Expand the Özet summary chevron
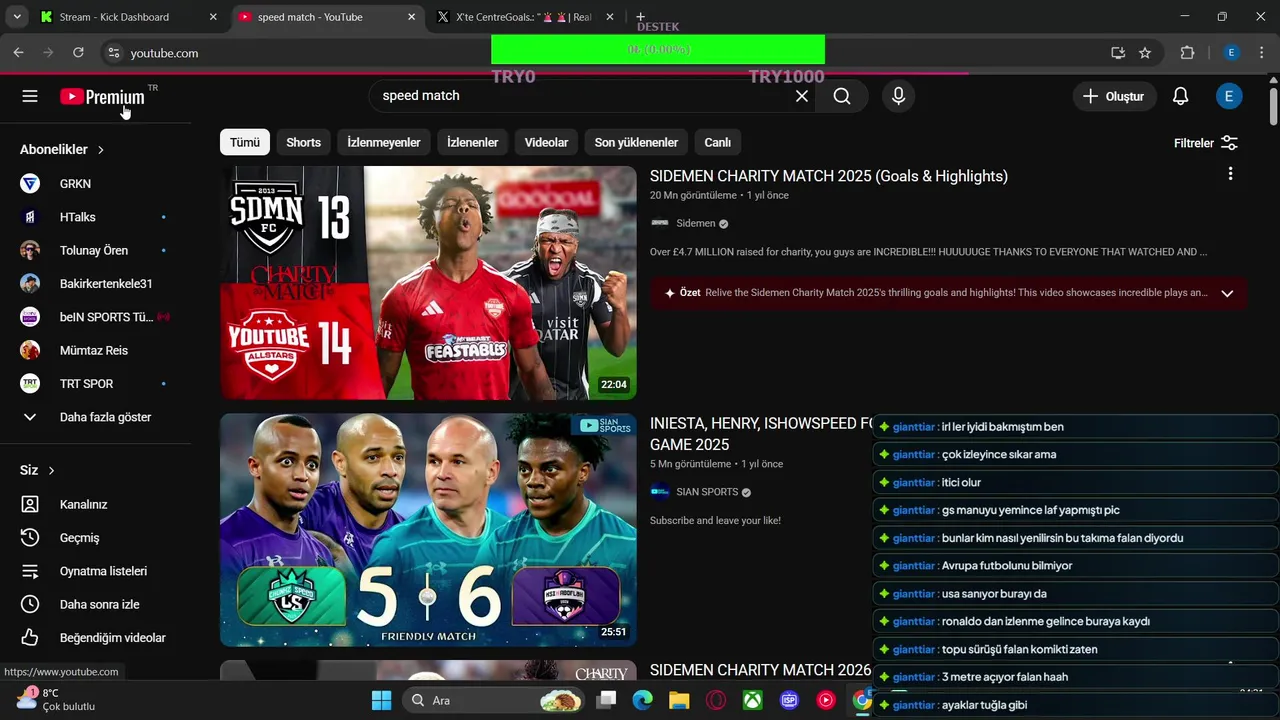Screen dimensions: 1280x720 [x=1227, y=293]
